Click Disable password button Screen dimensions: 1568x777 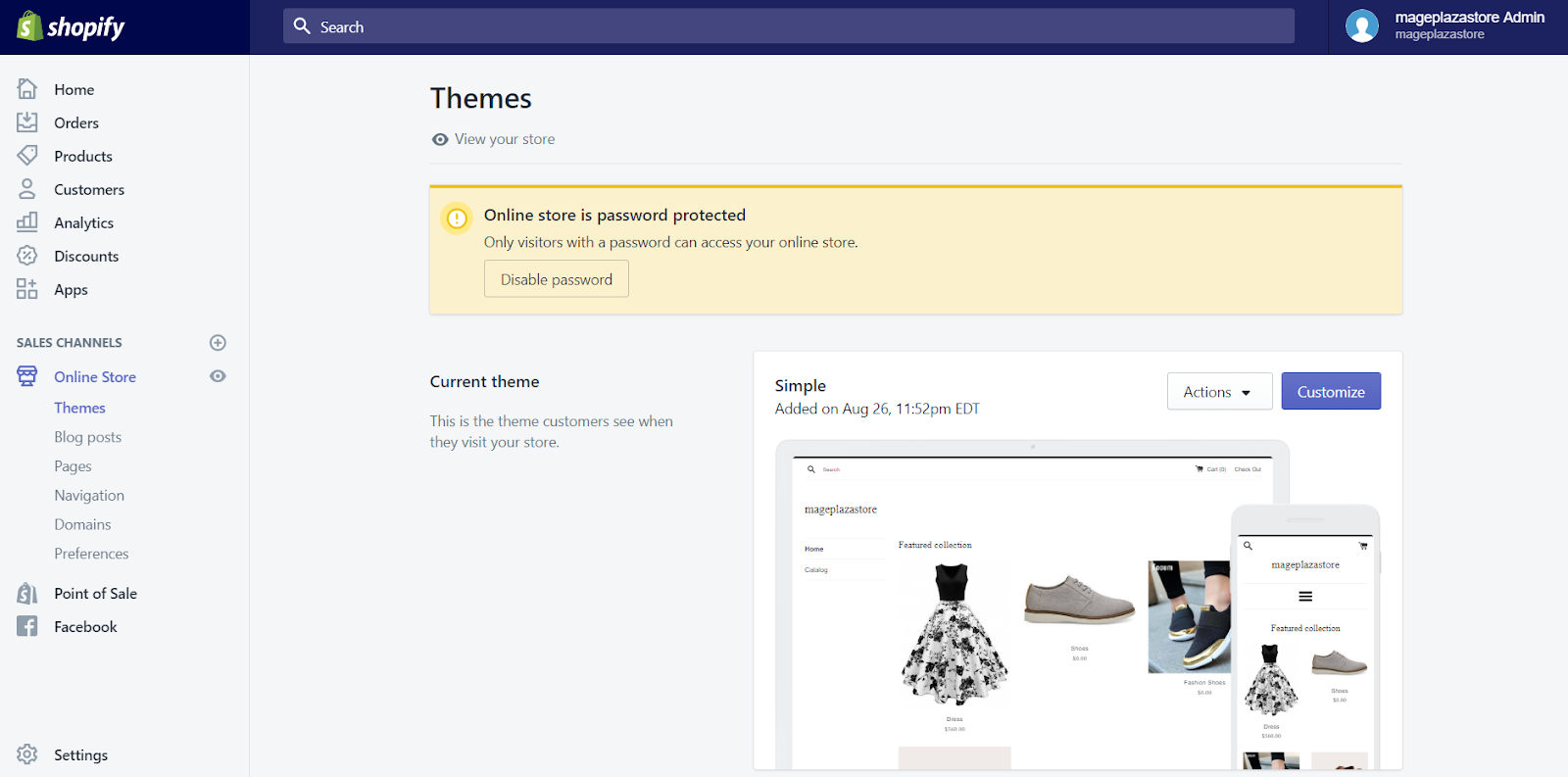point(556,279)
